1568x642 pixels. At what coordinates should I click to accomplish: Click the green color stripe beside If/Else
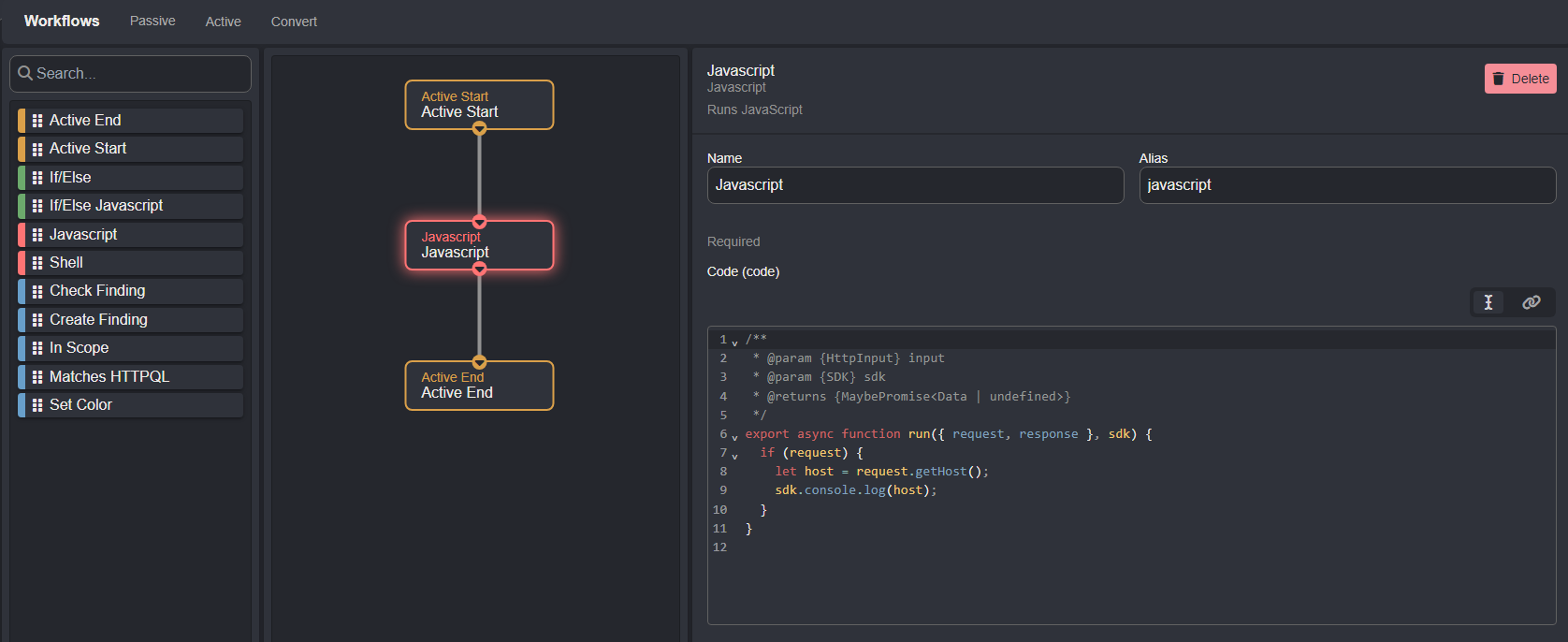coord(22,178)
